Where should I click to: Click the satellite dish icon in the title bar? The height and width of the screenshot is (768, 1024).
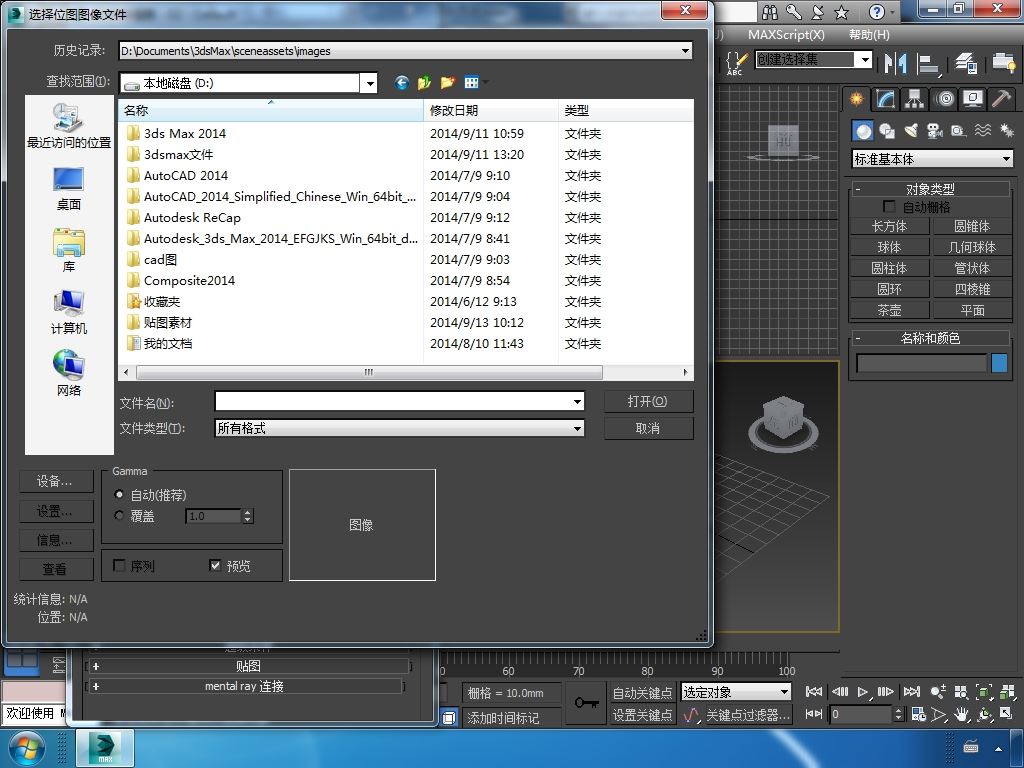818,12
